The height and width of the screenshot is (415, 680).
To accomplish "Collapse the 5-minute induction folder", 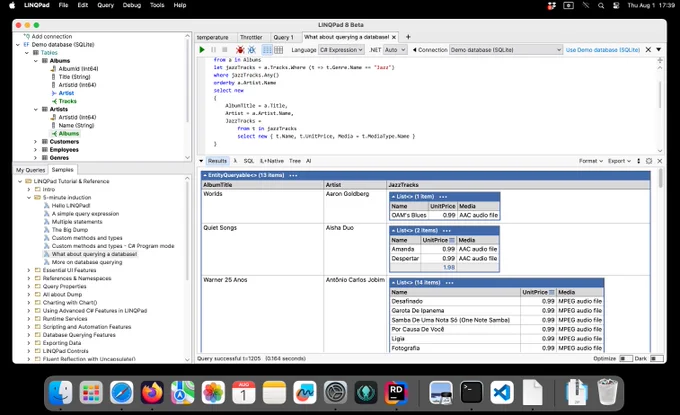I will (29, 197).
